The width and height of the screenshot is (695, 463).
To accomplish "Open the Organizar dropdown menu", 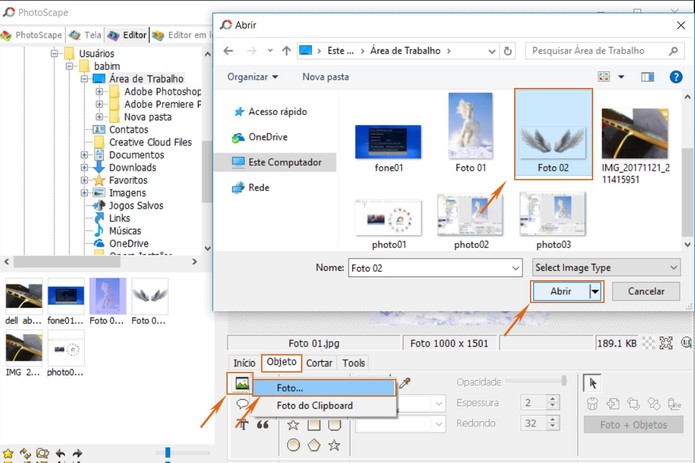I will click(253, 77).
